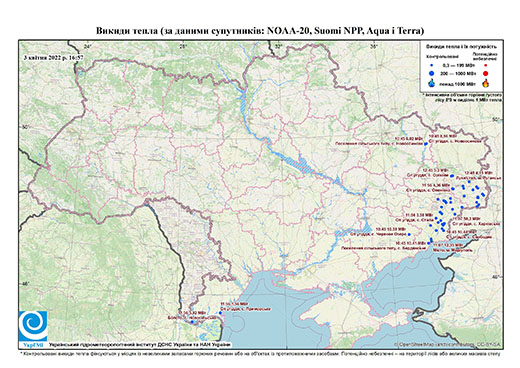520x368 pixels.
Task: Click the orange flame legend icon
Action: (486, 83)
